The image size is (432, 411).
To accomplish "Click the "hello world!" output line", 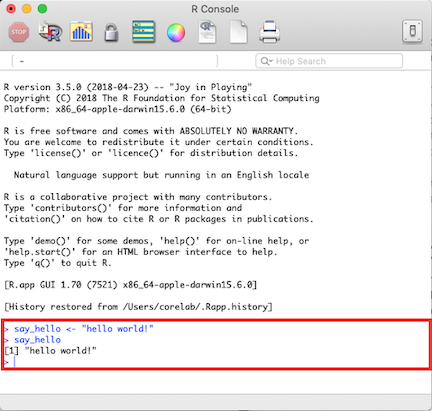I will pyautogui.click(x=50, y=351).
